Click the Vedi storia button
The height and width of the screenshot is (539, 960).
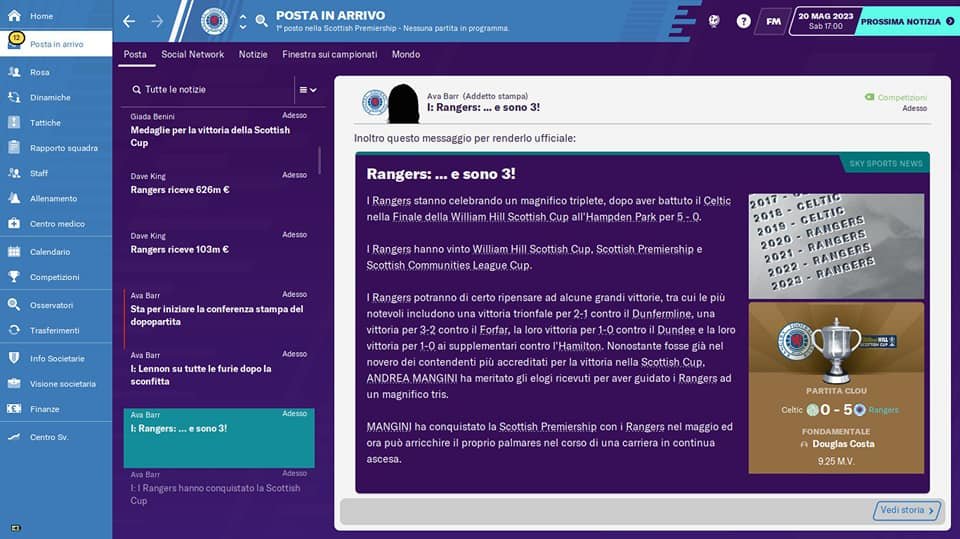click(x=907, y=510)
